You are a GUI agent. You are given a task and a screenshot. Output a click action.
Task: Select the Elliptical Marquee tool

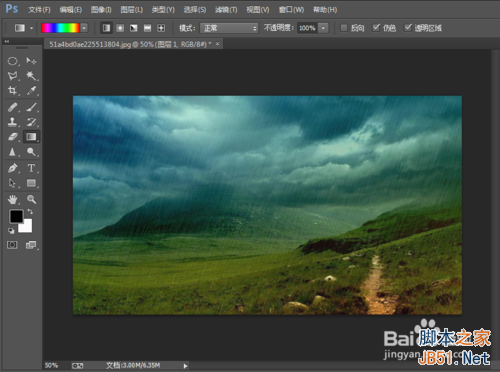(12, 61)
